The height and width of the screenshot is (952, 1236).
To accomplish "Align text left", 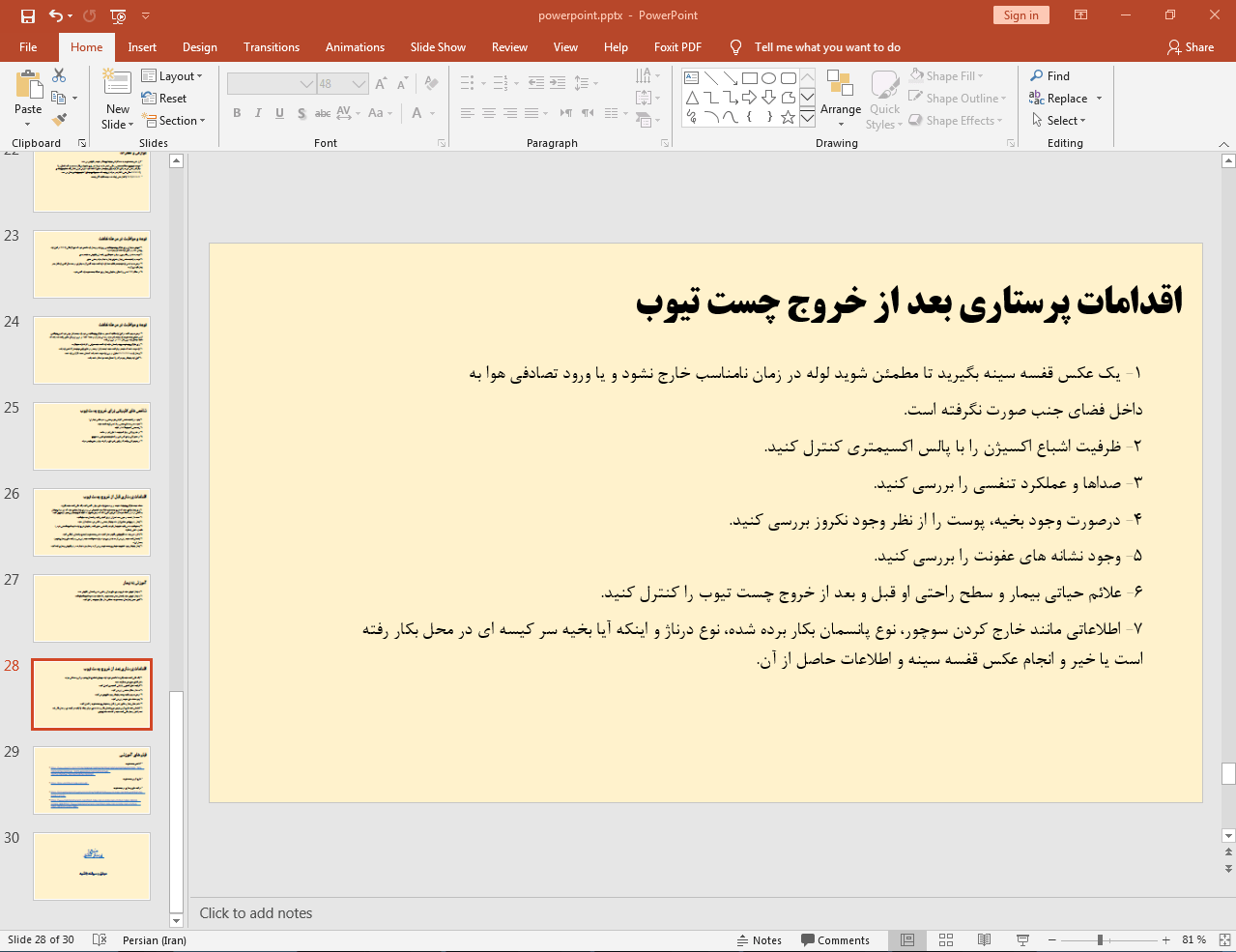I will (468, 113).
